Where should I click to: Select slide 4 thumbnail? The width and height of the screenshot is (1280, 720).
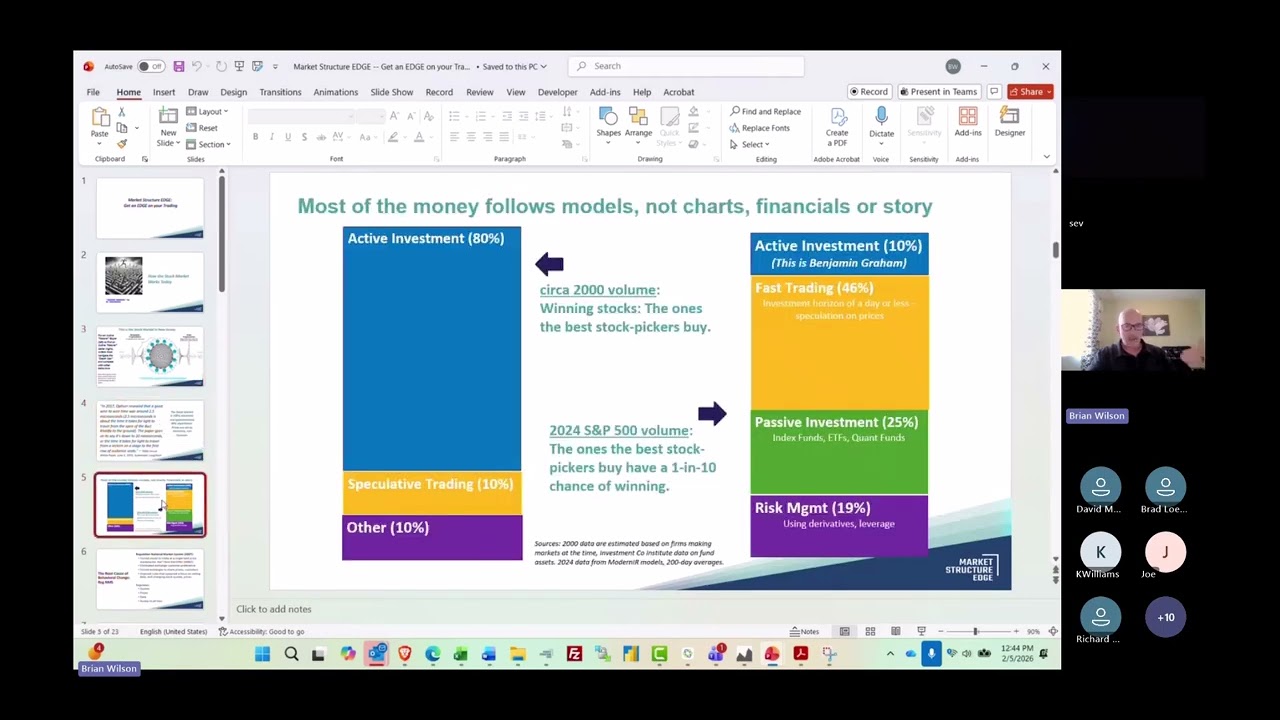click(x=150, y=431)
